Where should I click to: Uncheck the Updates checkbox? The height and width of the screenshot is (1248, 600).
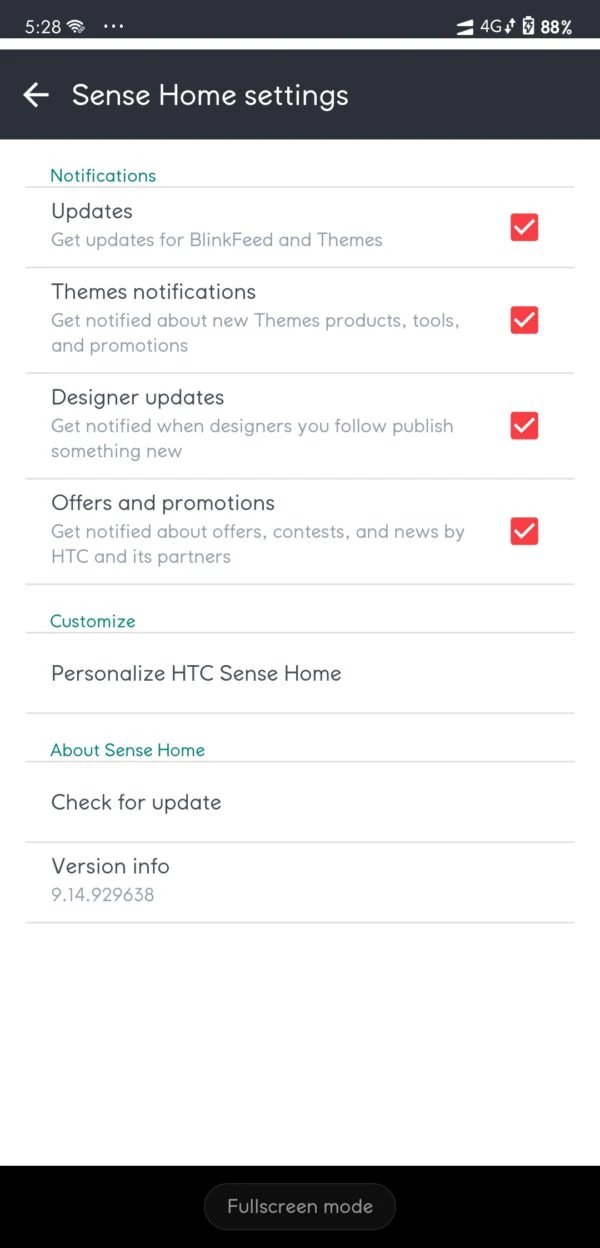click(524, 227)
